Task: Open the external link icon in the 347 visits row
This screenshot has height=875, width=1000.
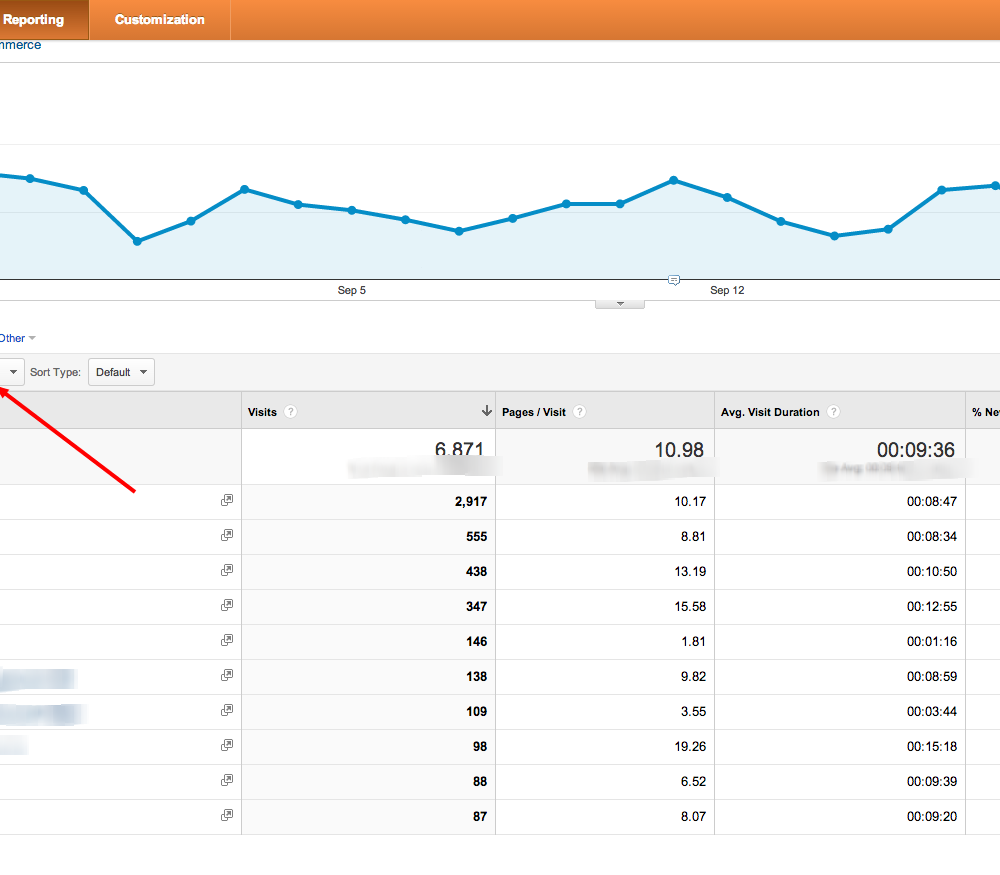Action: click(x=227, y=605)
